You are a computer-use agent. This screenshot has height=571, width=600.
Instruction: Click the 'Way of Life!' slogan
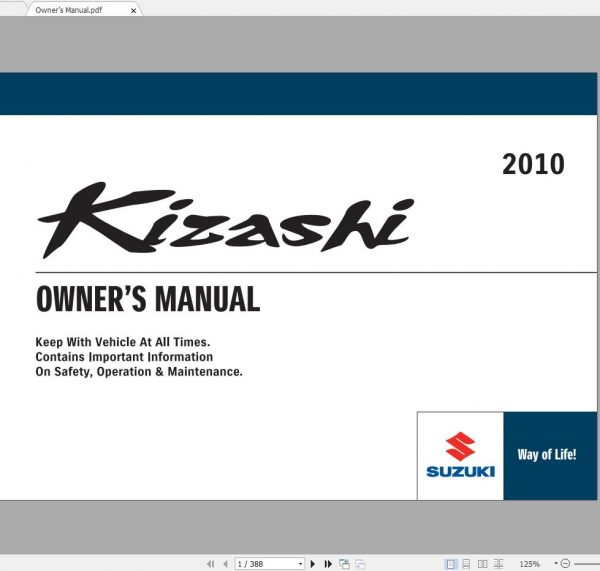(x=547, y=455)
